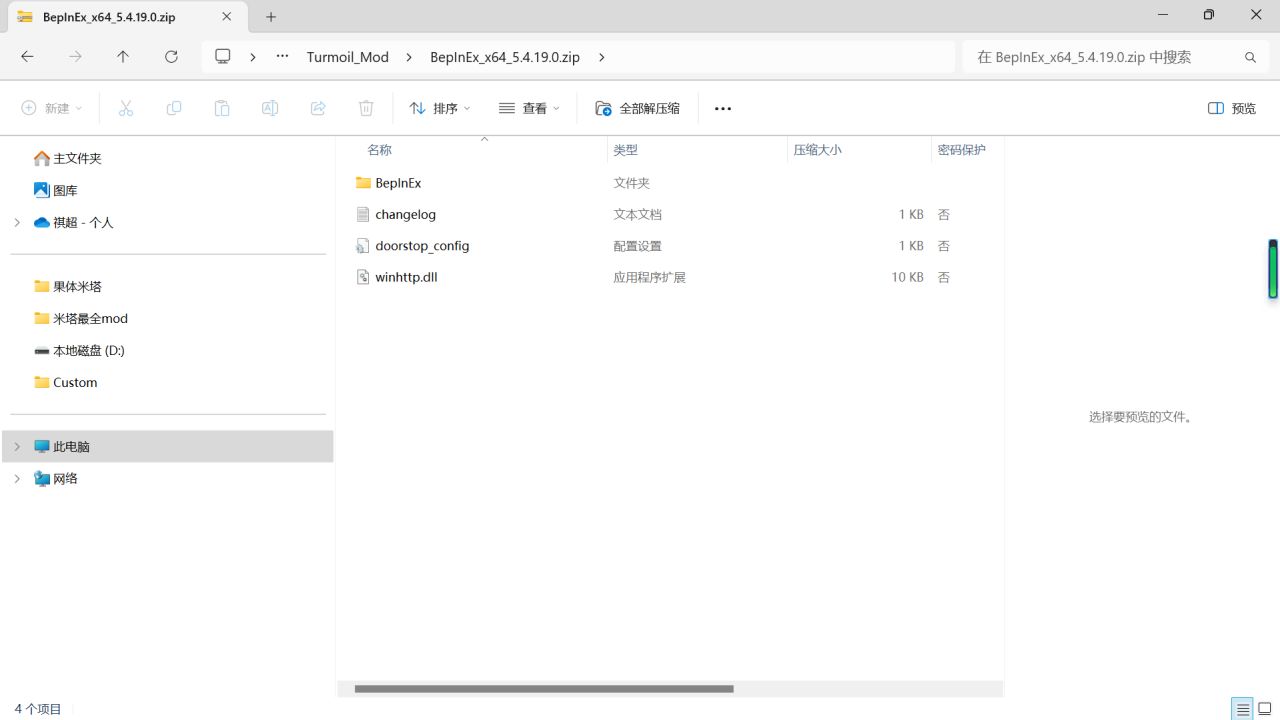Click the 应用程序扩展 type cell
Screen dimensions: 1280x720
coord(649,277)
